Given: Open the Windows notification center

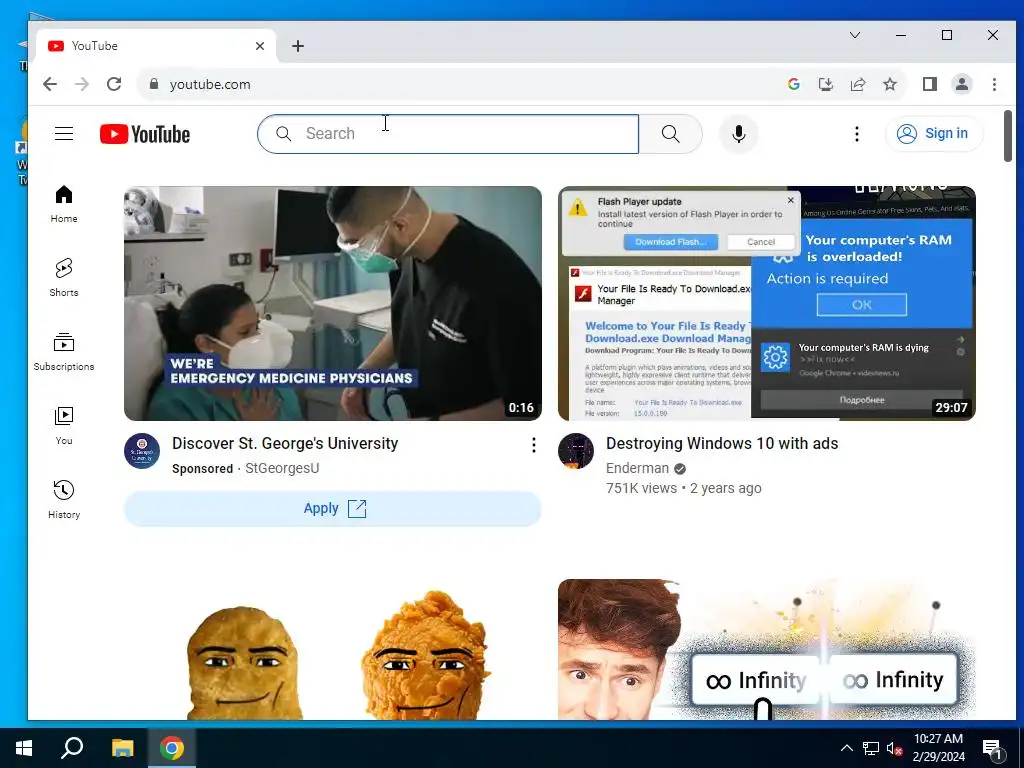Looking at the screenshot, I should (993, 748).
